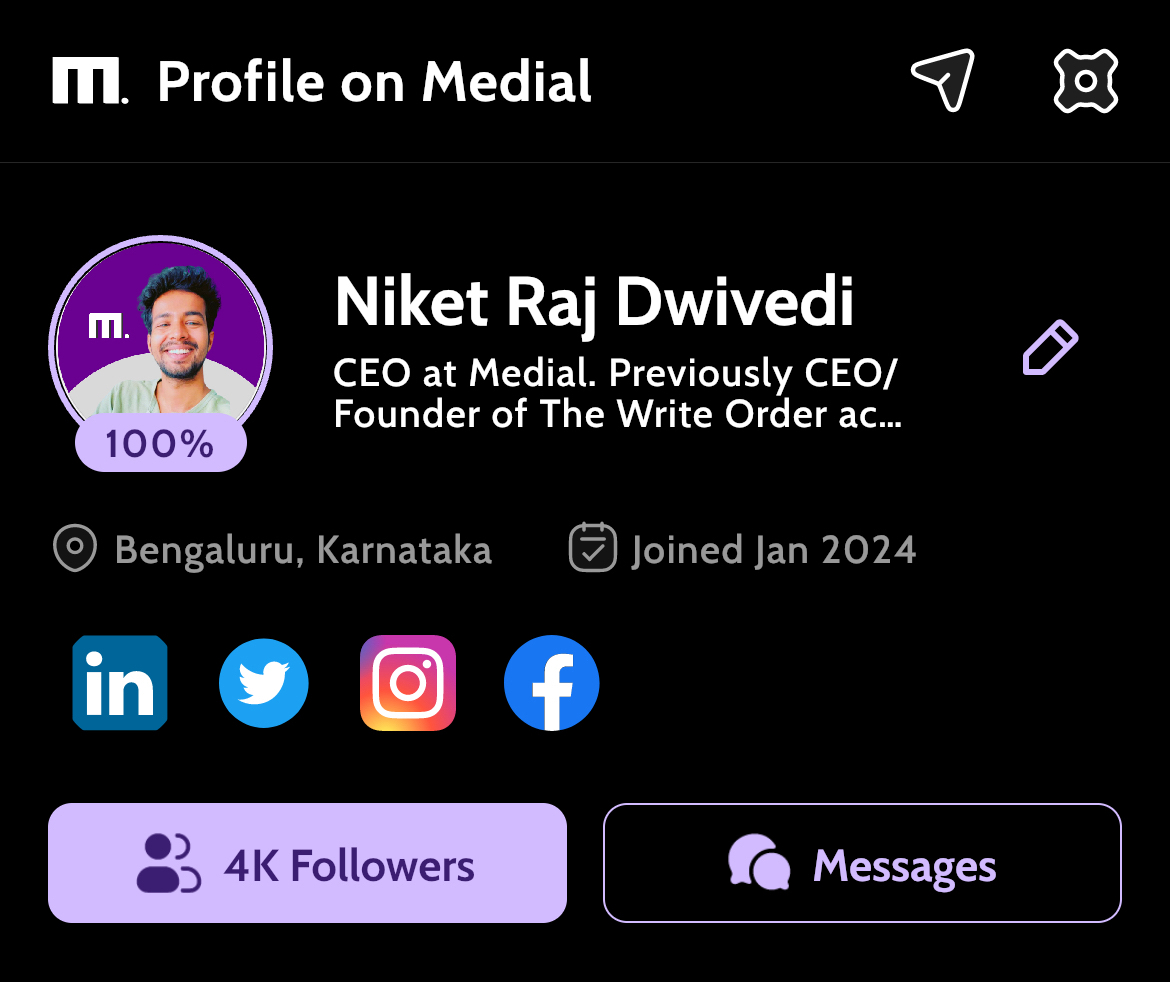Expand the truncated bio description

(x=617, y=393)
